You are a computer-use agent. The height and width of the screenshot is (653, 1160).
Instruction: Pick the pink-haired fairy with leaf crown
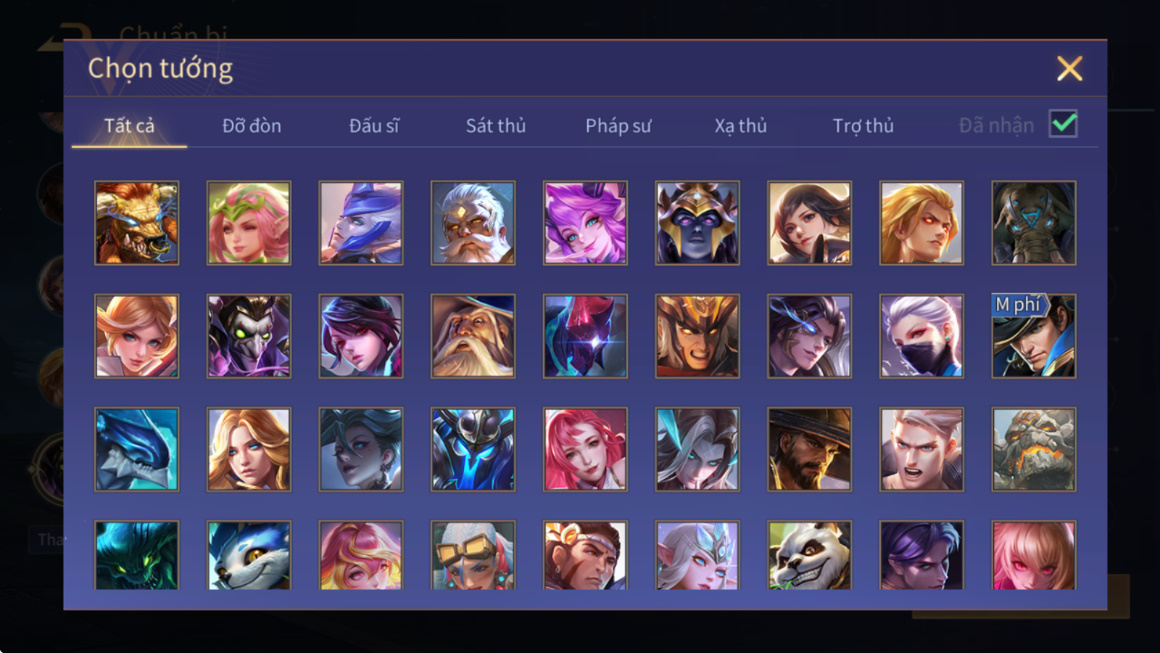pos(249,223)
